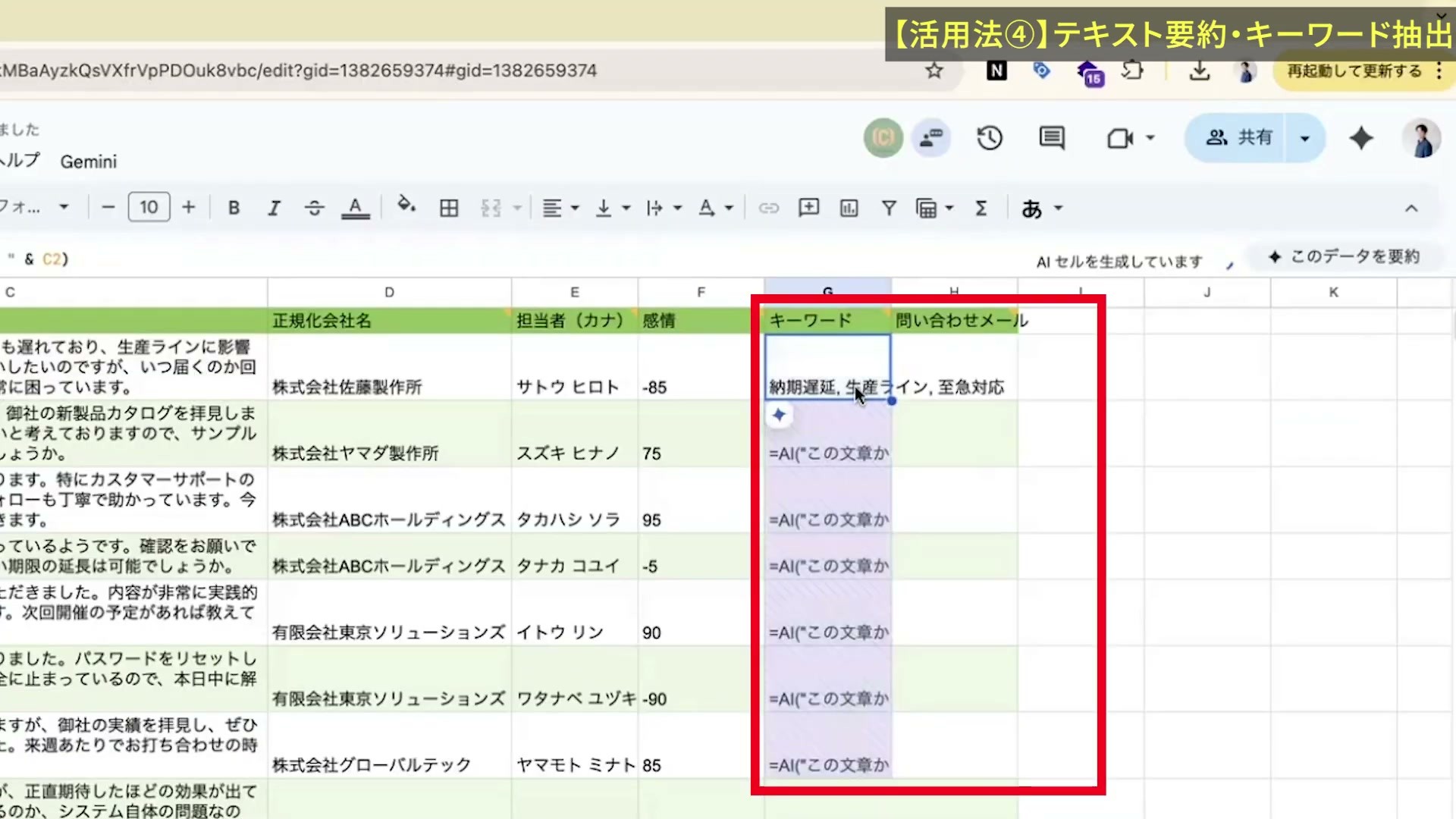Viewport: 1456px width, 819px height.
Task: Increase font size with plus button
Action: [x=189, y=207]
